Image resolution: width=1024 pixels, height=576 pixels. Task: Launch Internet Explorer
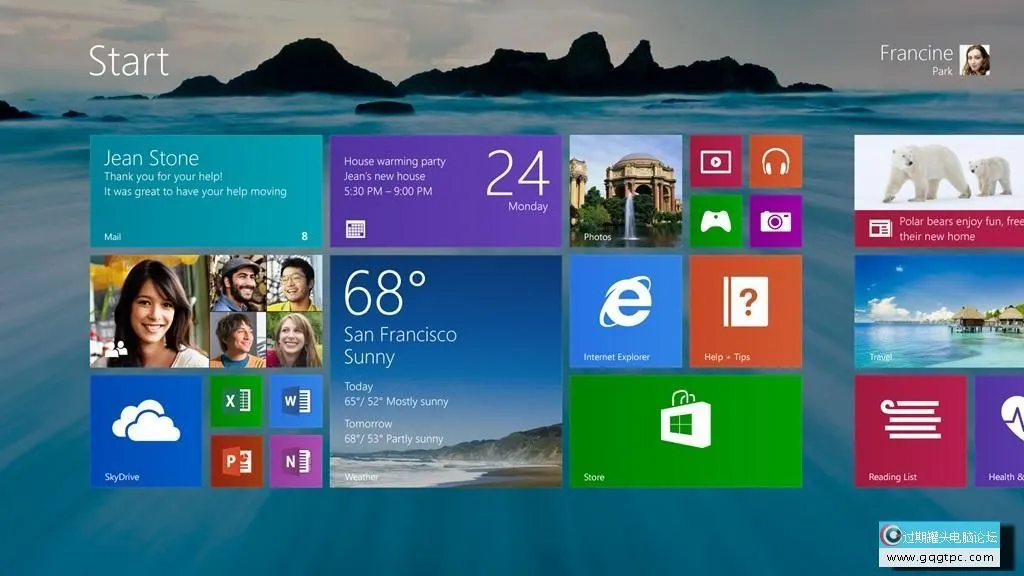(626, 311)
